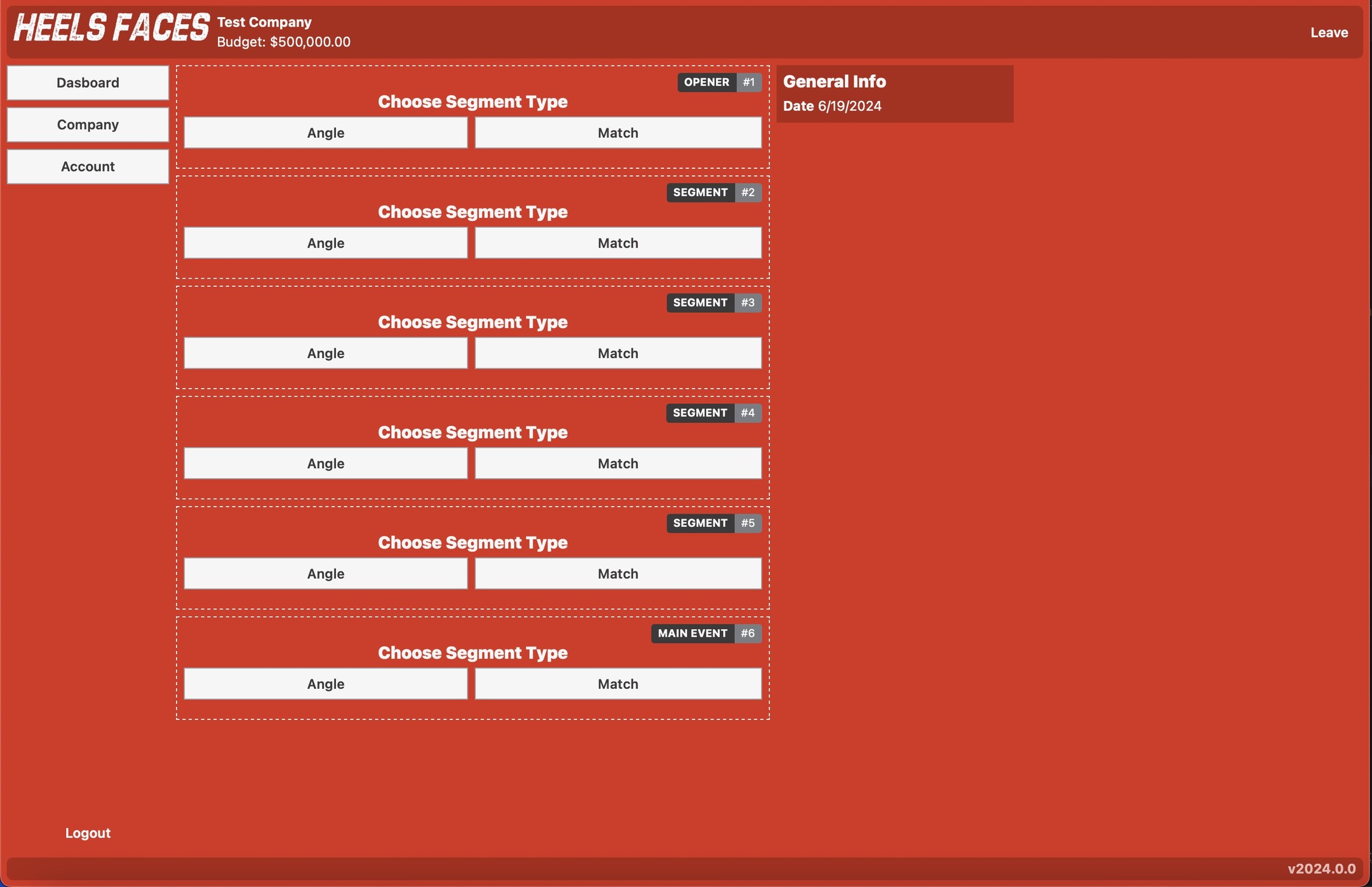Image resolution: width=1372 pixels, height=887 pixels.
Task: Select Angle for OPENER segment #1
Action: pos(325,132)
